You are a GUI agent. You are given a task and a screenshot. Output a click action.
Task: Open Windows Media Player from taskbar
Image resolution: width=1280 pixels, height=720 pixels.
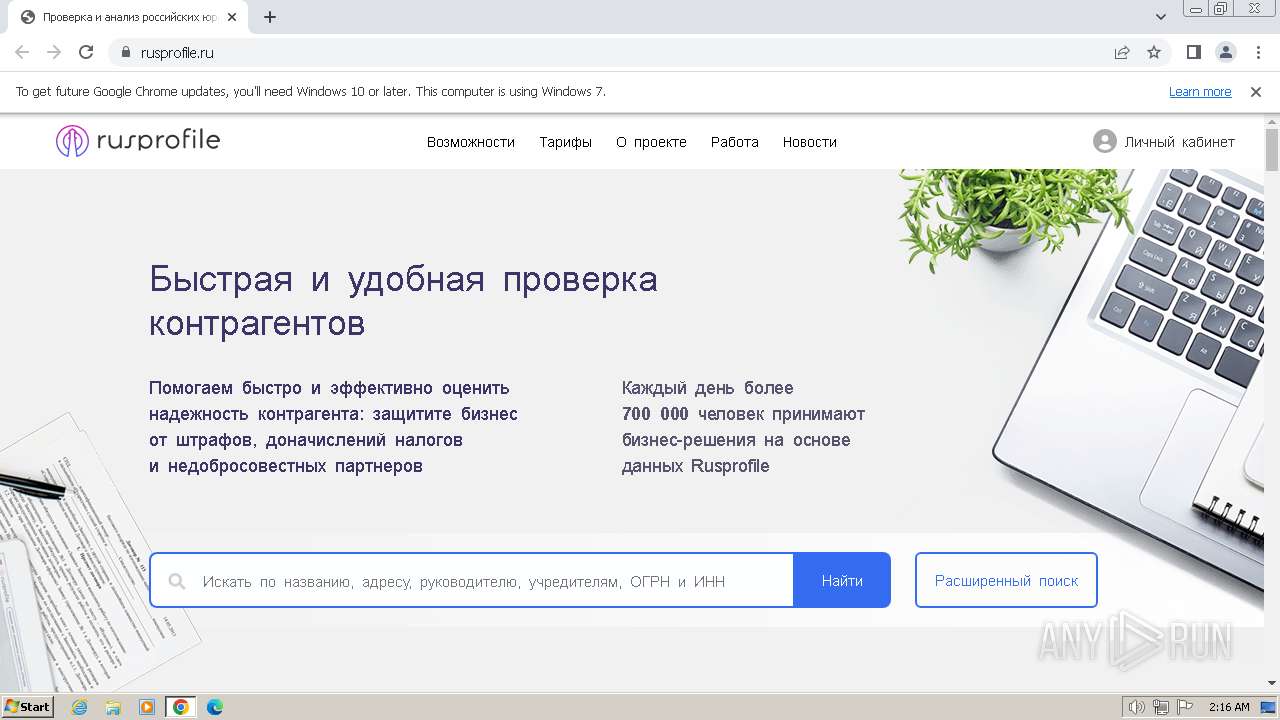pyautogui.click(x=147, y=707)
